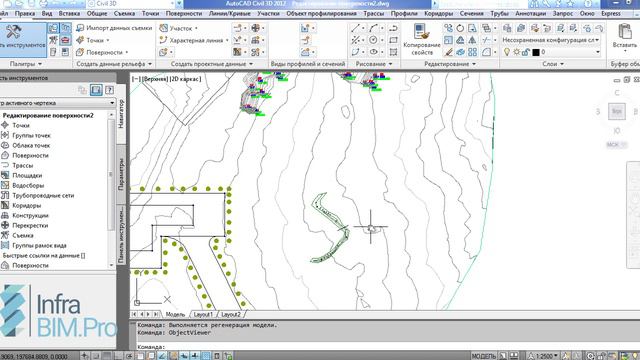Click the Copy Properties brush icon

point(421,32)
